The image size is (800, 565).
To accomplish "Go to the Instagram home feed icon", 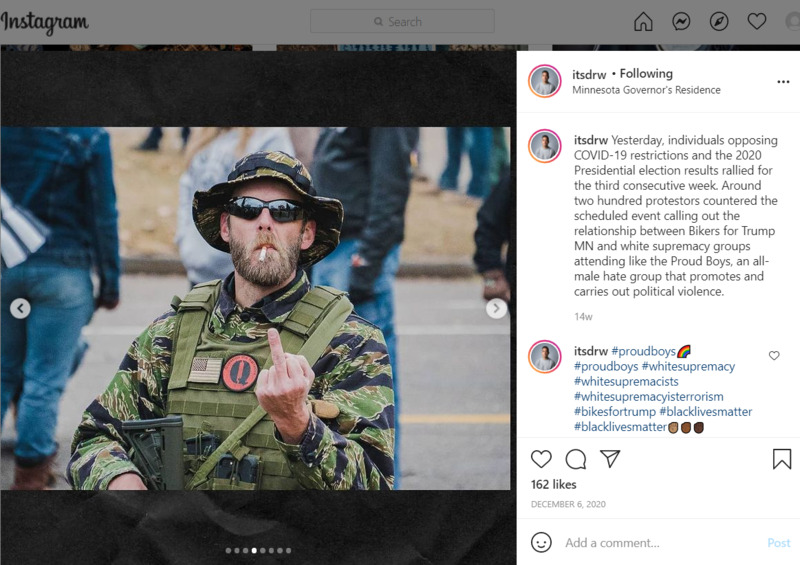I will 643,21.
